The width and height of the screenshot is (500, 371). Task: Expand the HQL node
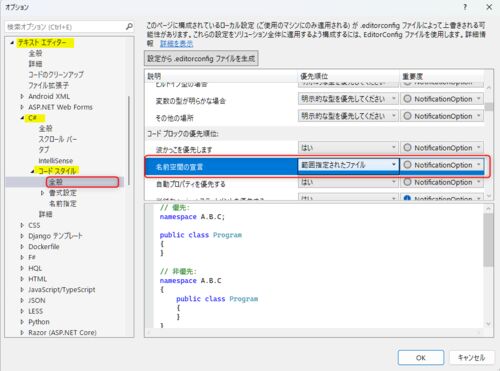pyautogui.click(x=22, y=268)
